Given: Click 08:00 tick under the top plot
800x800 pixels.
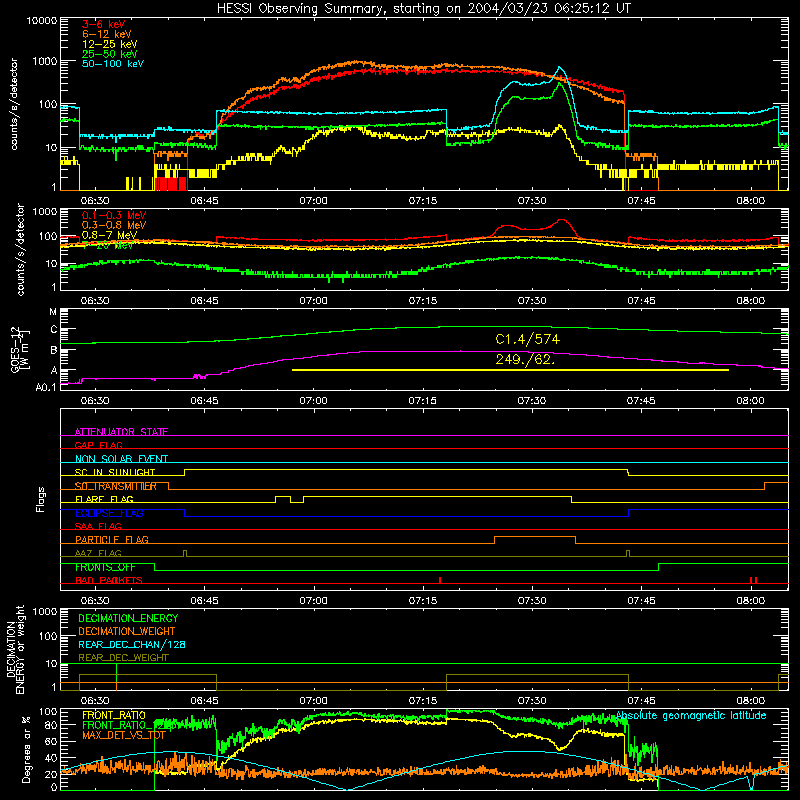Looking at the screenshot, I should tap(751, 201).
